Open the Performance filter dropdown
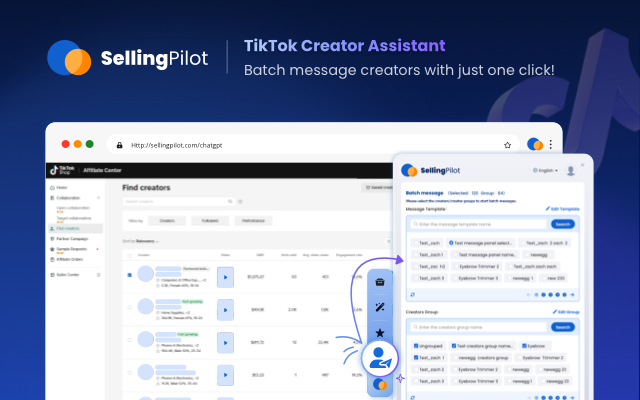 [x=253, y=221]
